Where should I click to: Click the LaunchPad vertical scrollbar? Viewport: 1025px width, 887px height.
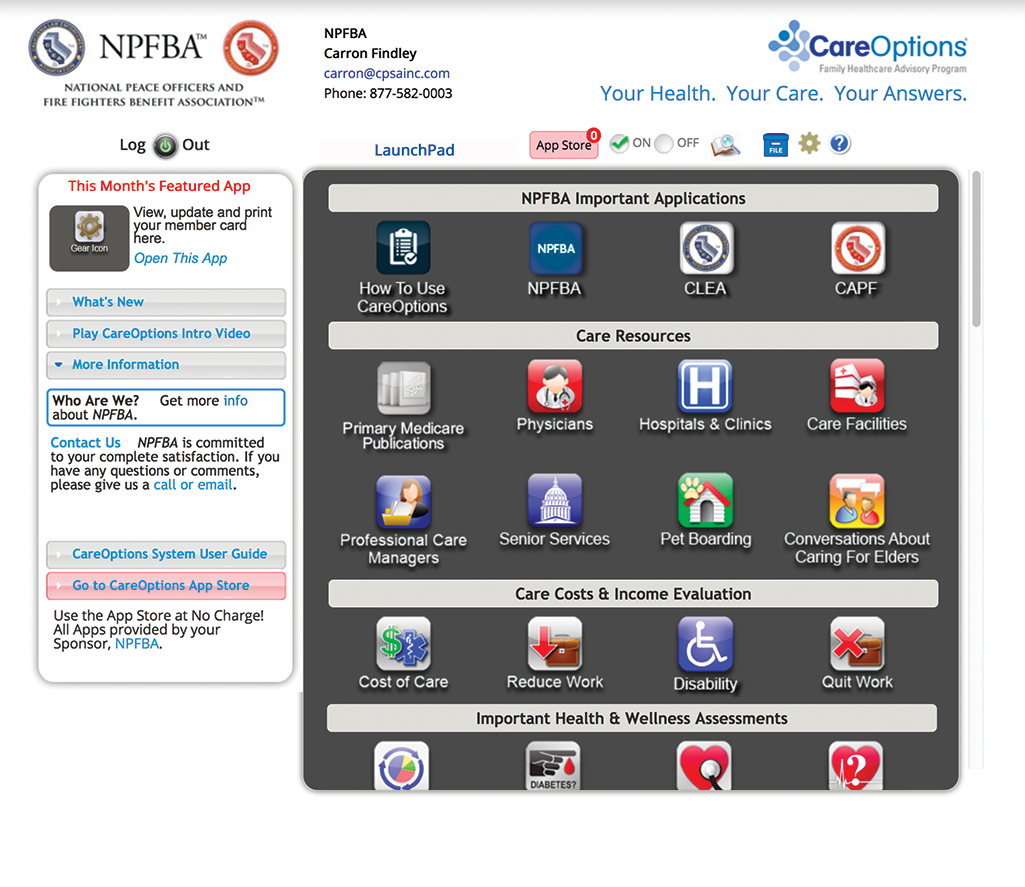[x=977, y=248]
